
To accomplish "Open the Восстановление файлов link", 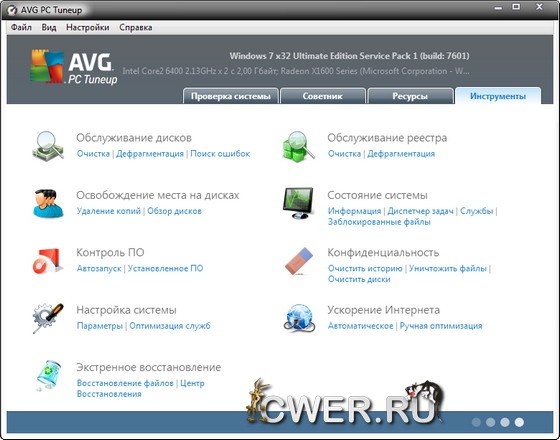I will click(x=125, y=384).
